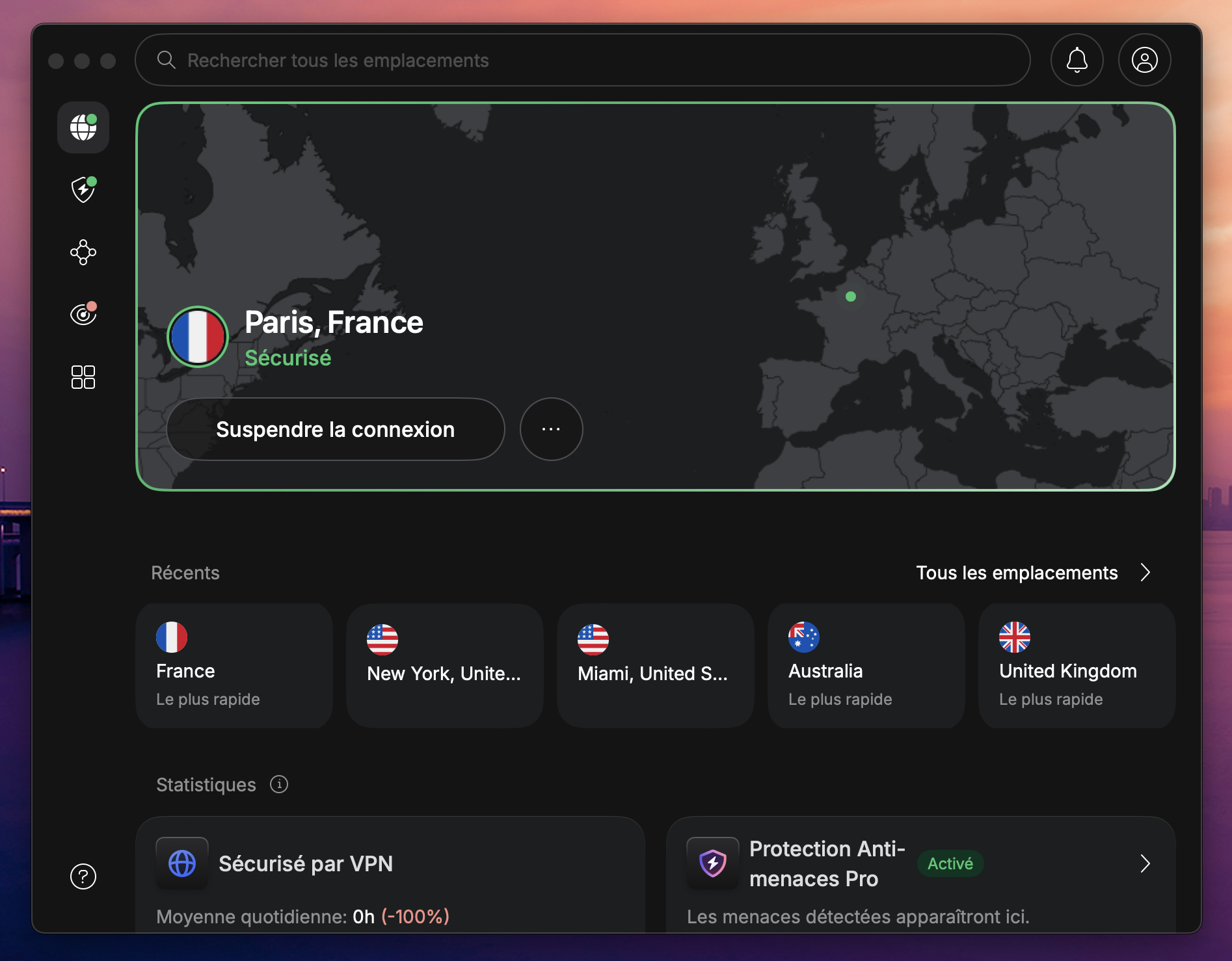1232x961 pixels.
Task: Select the VPN globe tab in sidebar
Action: pyautogui.click(x=83, y=127)
